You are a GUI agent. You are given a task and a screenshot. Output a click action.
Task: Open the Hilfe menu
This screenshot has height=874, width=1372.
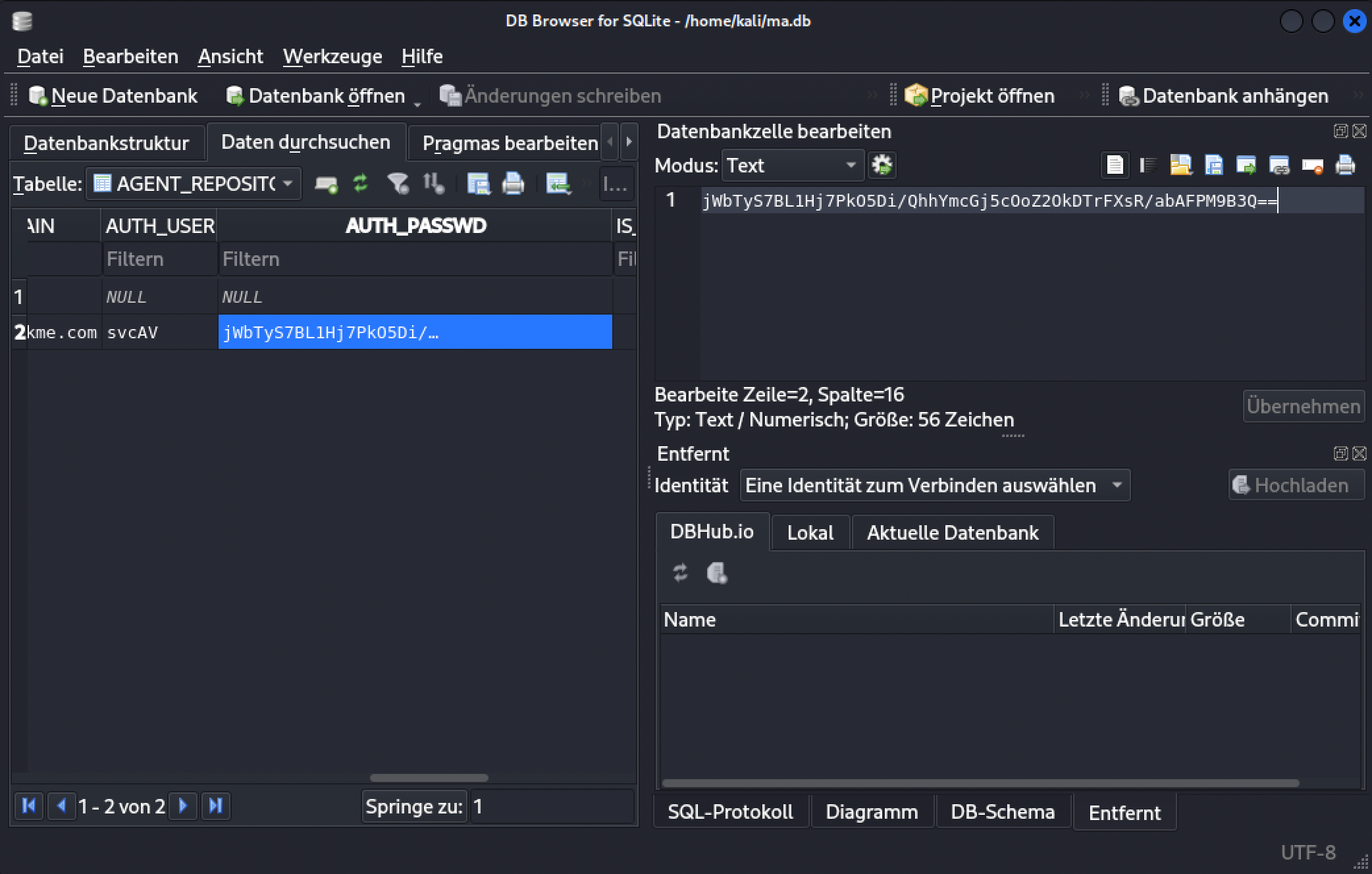point(422,57)
